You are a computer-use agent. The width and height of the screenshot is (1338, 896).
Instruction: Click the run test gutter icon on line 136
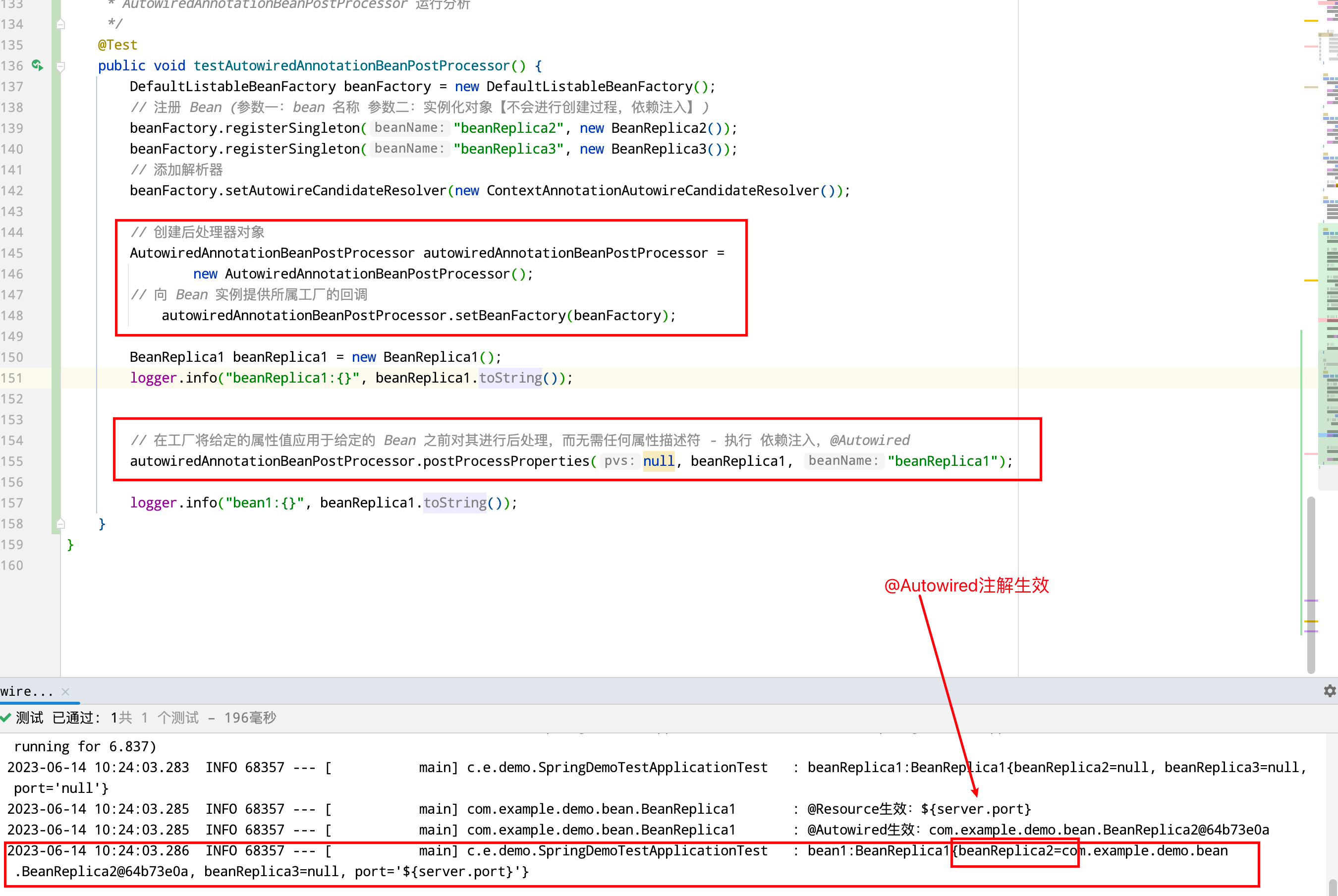37,65
